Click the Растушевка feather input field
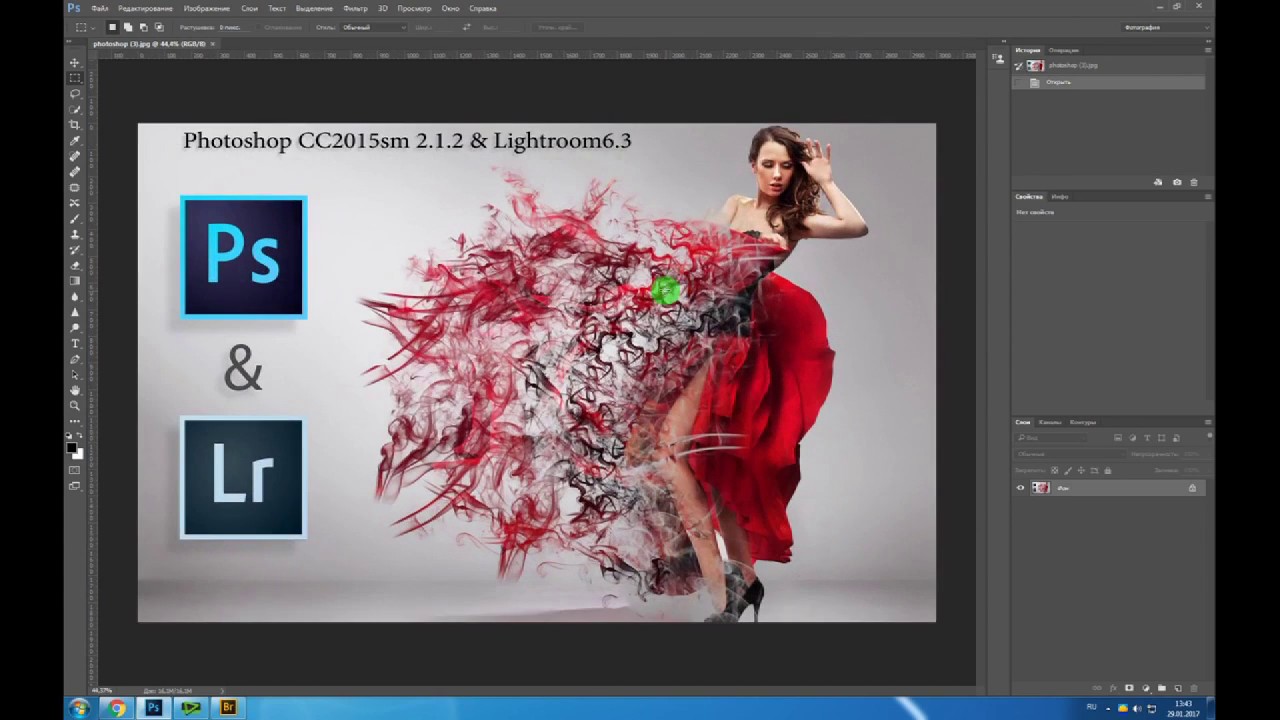1280x720 pixels. [235, 27]
